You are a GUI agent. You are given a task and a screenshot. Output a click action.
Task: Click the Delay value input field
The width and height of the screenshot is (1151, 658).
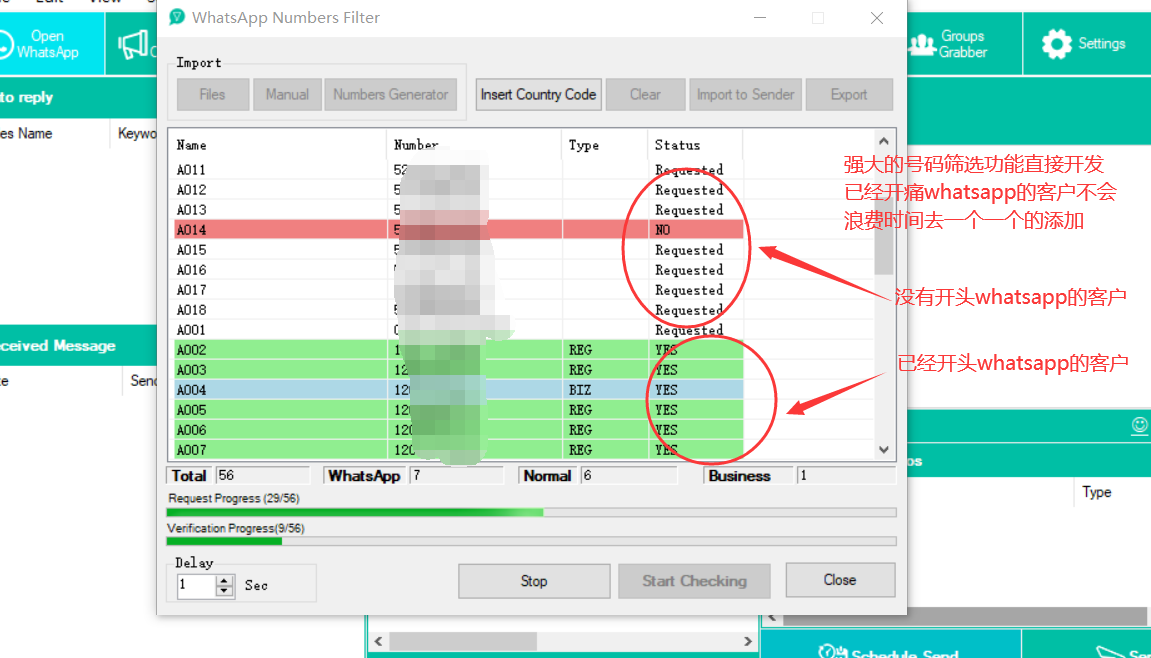click(x=197, y=585)
